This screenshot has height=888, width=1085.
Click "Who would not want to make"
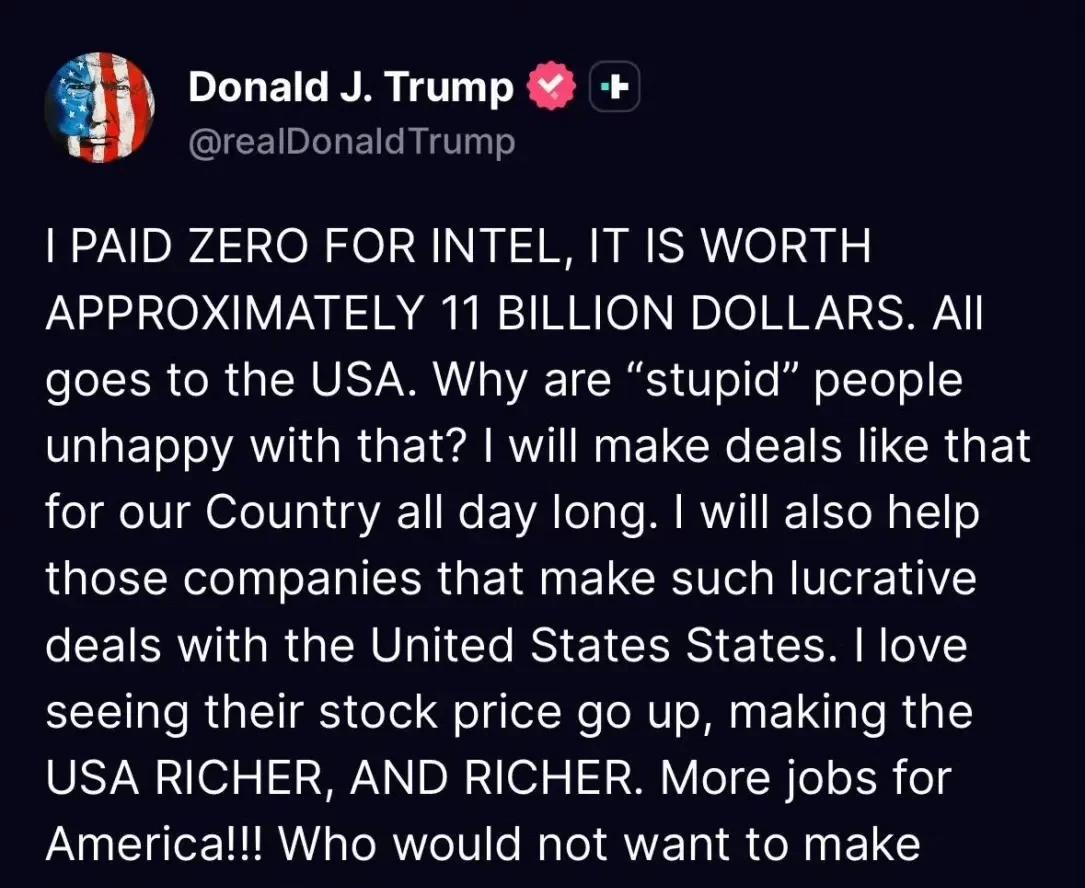click(598, 844)
